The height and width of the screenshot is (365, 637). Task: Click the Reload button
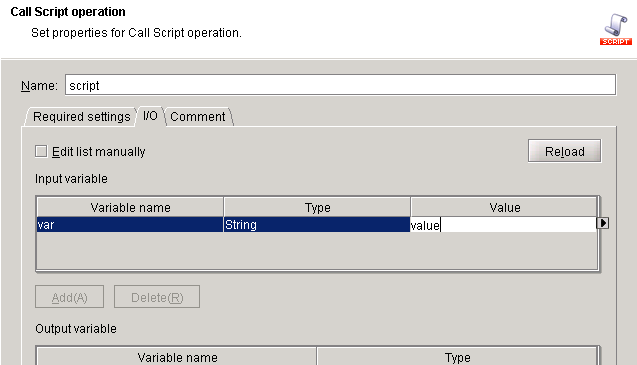(x=564, y=151)
